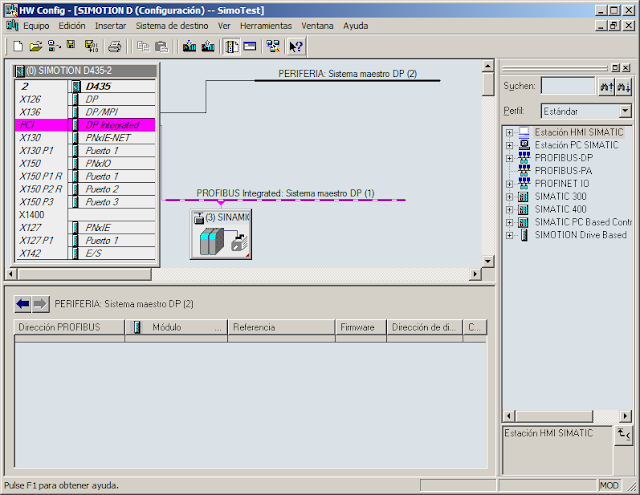
Task: Select the PROFIBUS-PA catalog item
Action: point(563,171)
